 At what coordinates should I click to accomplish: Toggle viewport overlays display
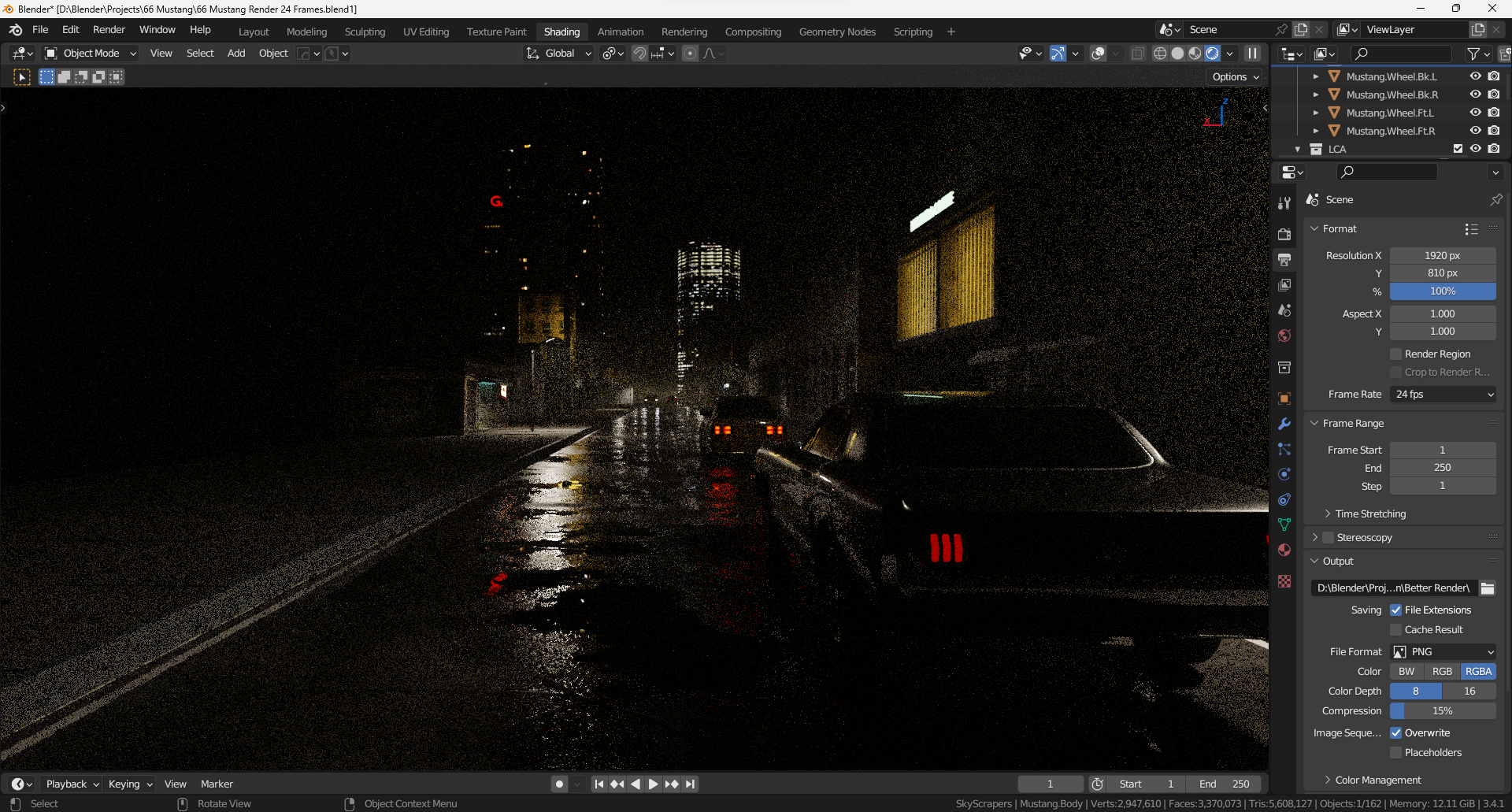pyautogui.click(x=1098, y=54)
